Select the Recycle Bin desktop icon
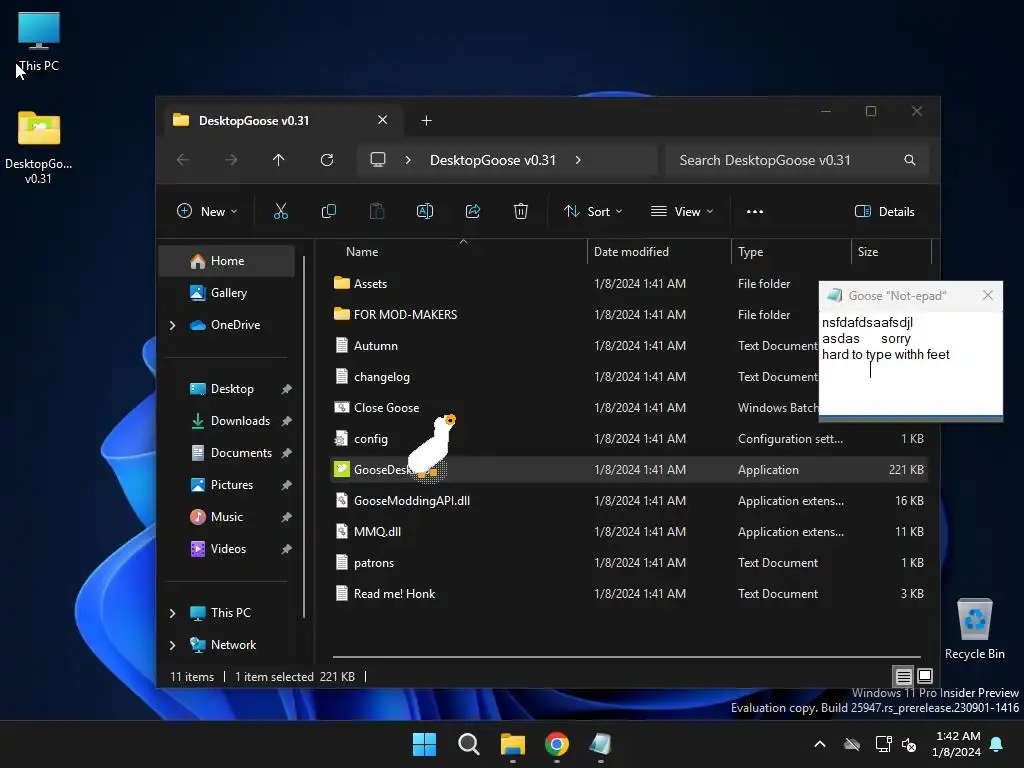Image resolution: width=1024 pixels, height=768 pixels. tap(974, 629)
